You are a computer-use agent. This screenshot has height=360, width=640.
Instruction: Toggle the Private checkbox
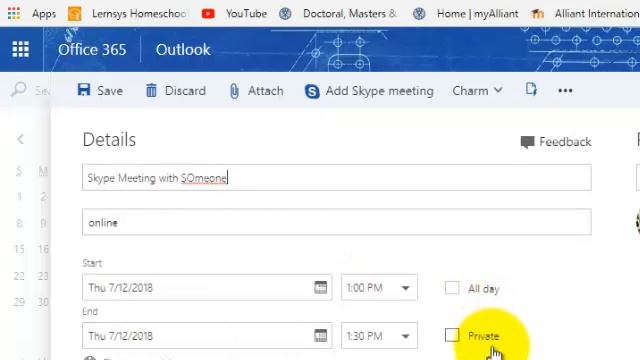(x=452, y=336)
